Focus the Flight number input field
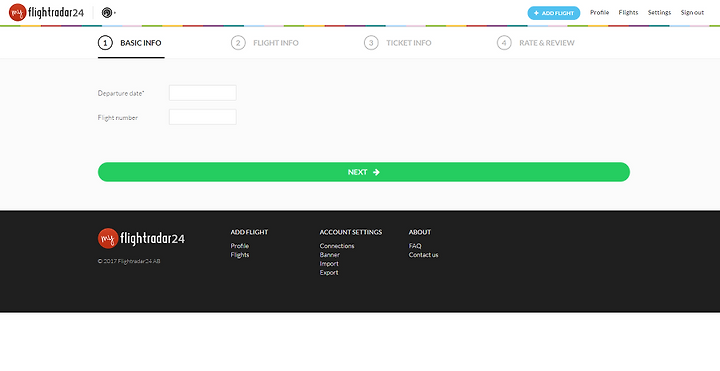Screen dimensions: 720x371 (202, 117)
